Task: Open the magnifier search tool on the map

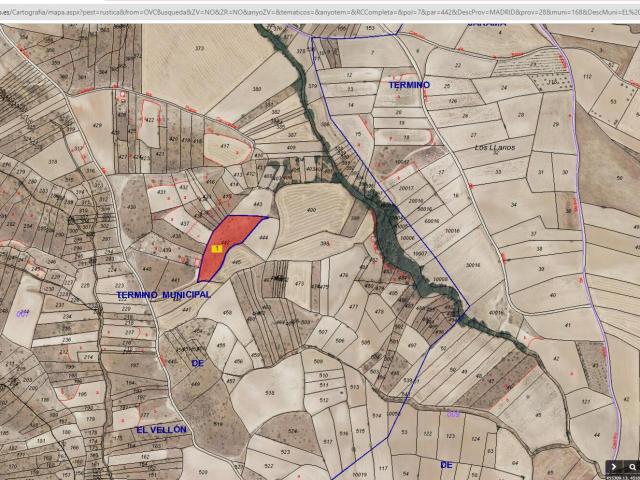Action: 631,467
